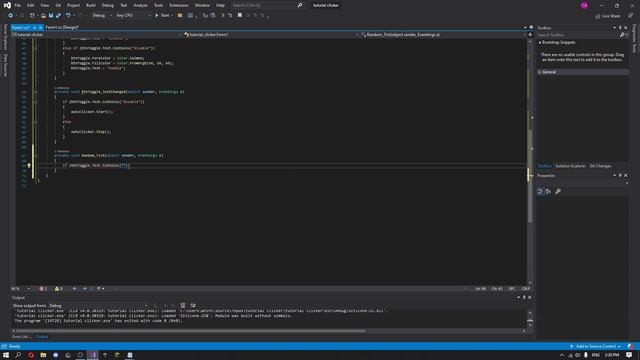Pin the Properties panel
Screen dimensions: 640x360
coord(620,176)
